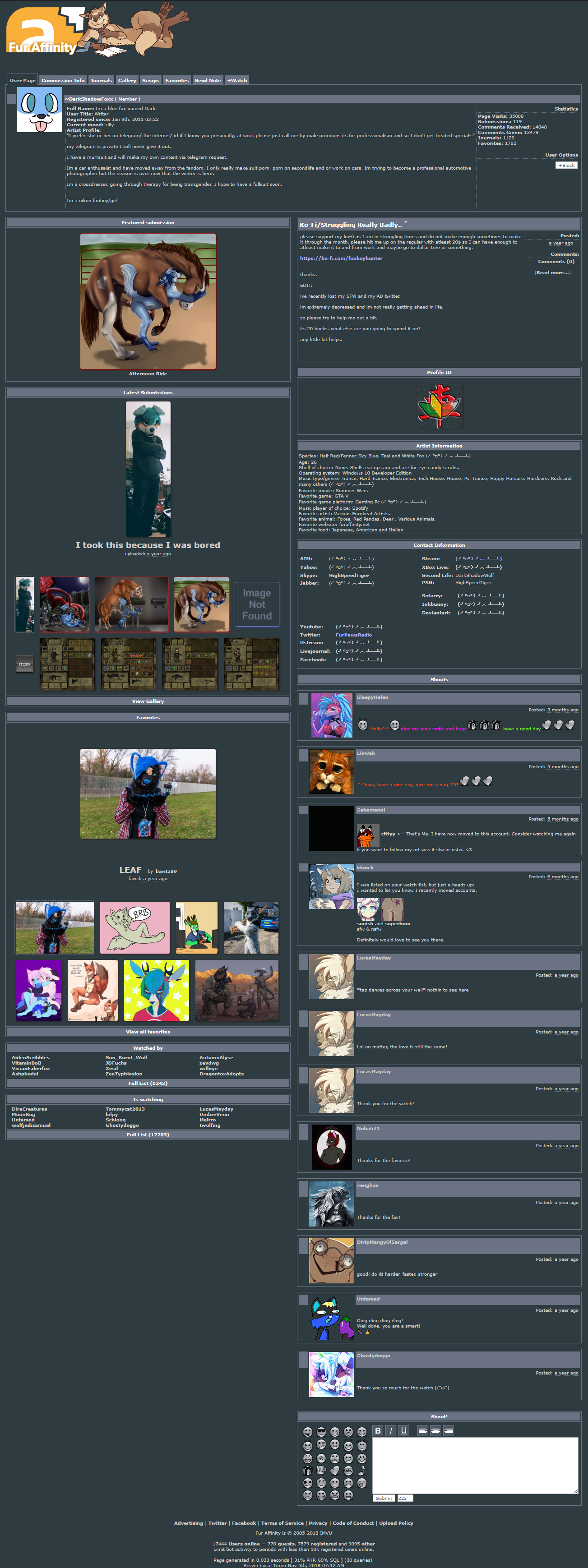Viewport: 588px width, 1568px height.
Task: Open View Gallery link
Action: 148,701
